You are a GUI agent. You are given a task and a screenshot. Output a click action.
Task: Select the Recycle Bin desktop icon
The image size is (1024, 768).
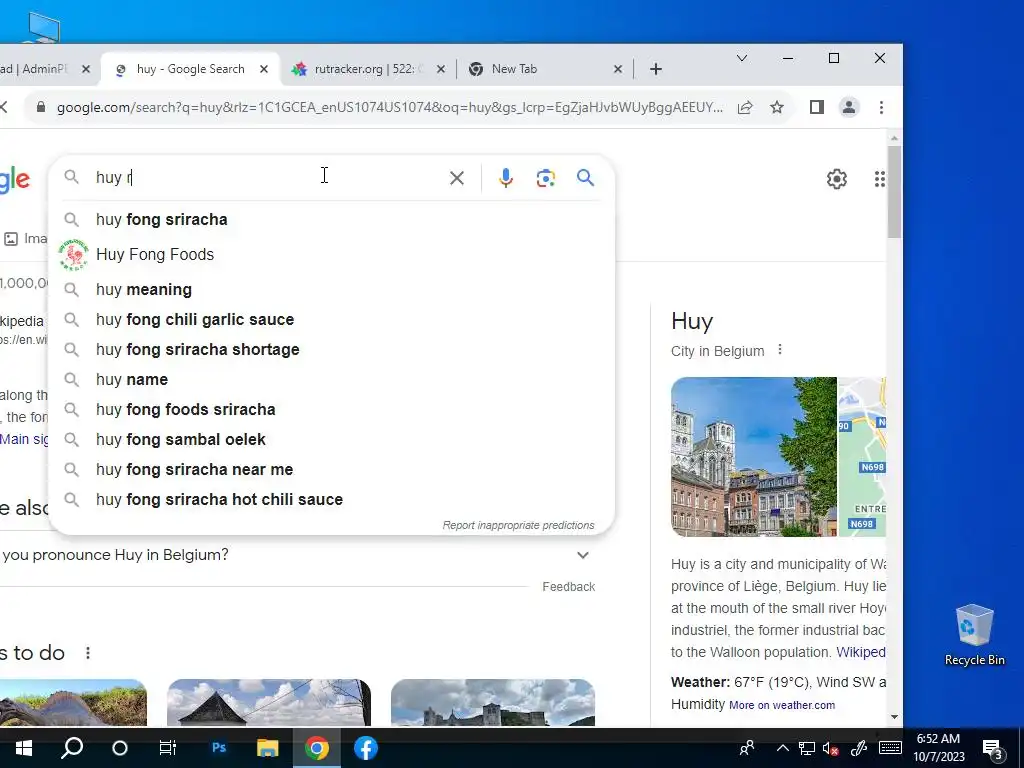click(974, 635)
